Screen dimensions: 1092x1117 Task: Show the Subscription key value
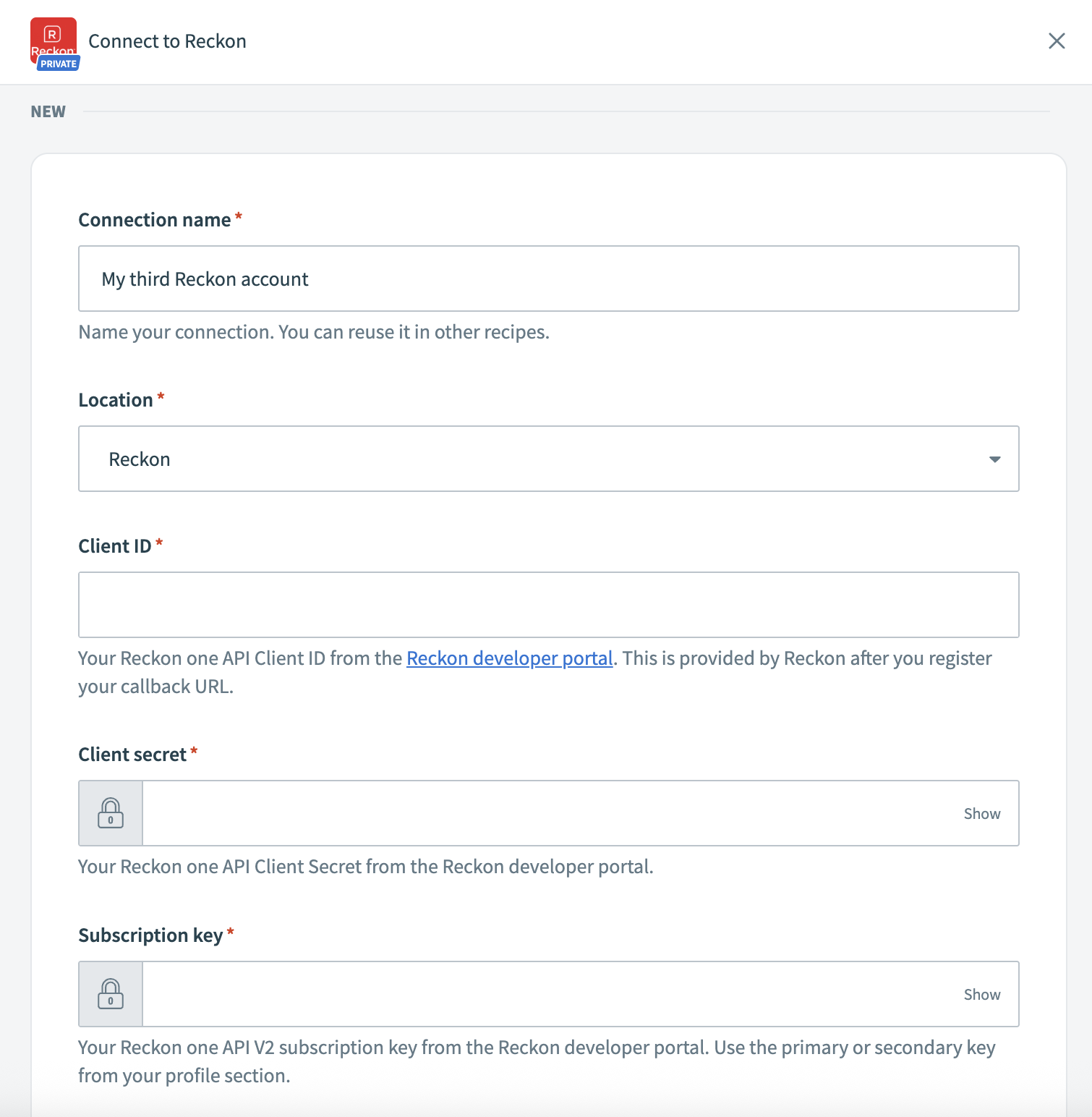coord(981,995)
